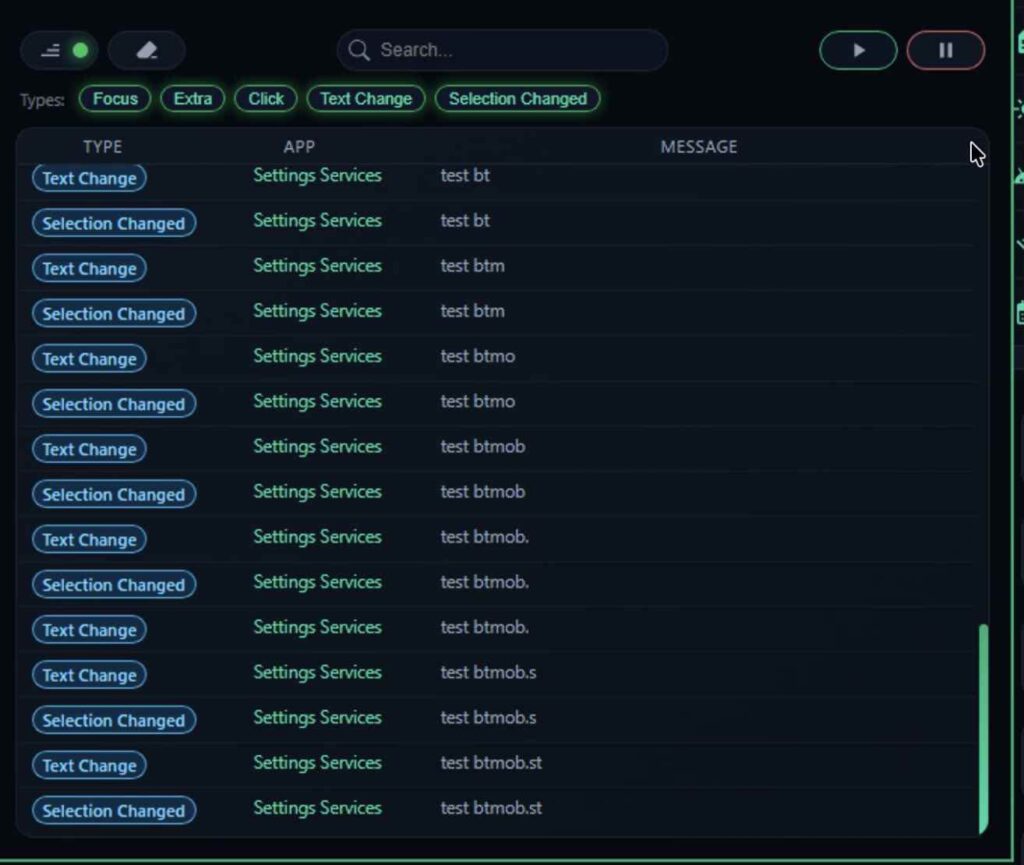Toggle the Selection Changed type filter
This screenshot has height=865, width=1024.
(518, 99)
